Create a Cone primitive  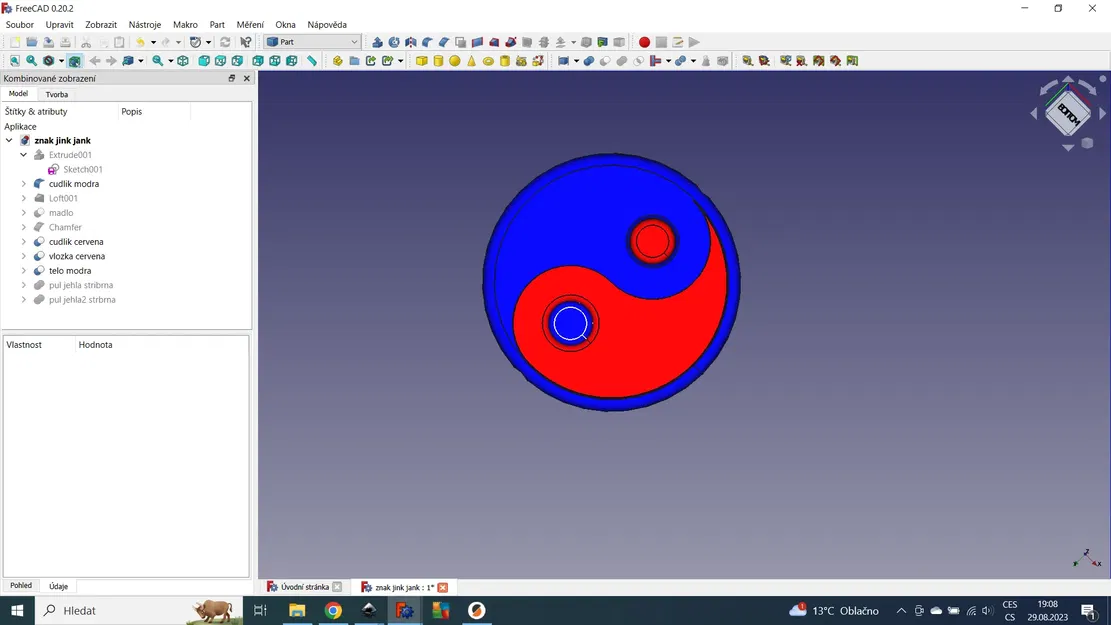coord(472,60)
